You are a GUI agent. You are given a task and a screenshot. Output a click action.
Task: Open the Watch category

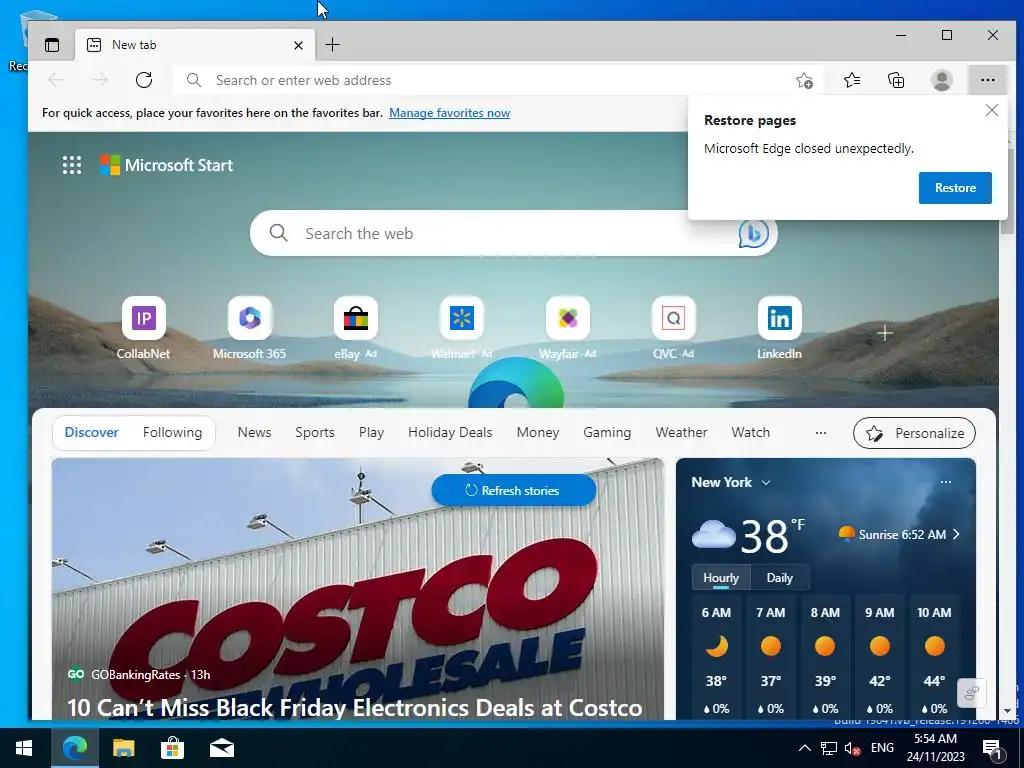point(750,432)
